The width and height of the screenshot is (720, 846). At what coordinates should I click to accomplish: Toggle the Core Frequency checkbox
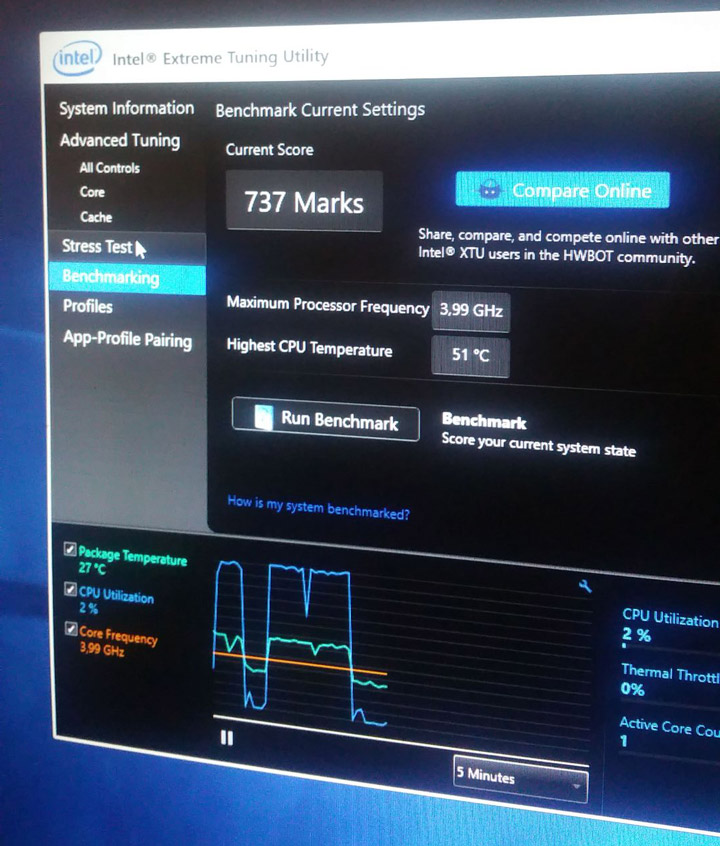71,629
